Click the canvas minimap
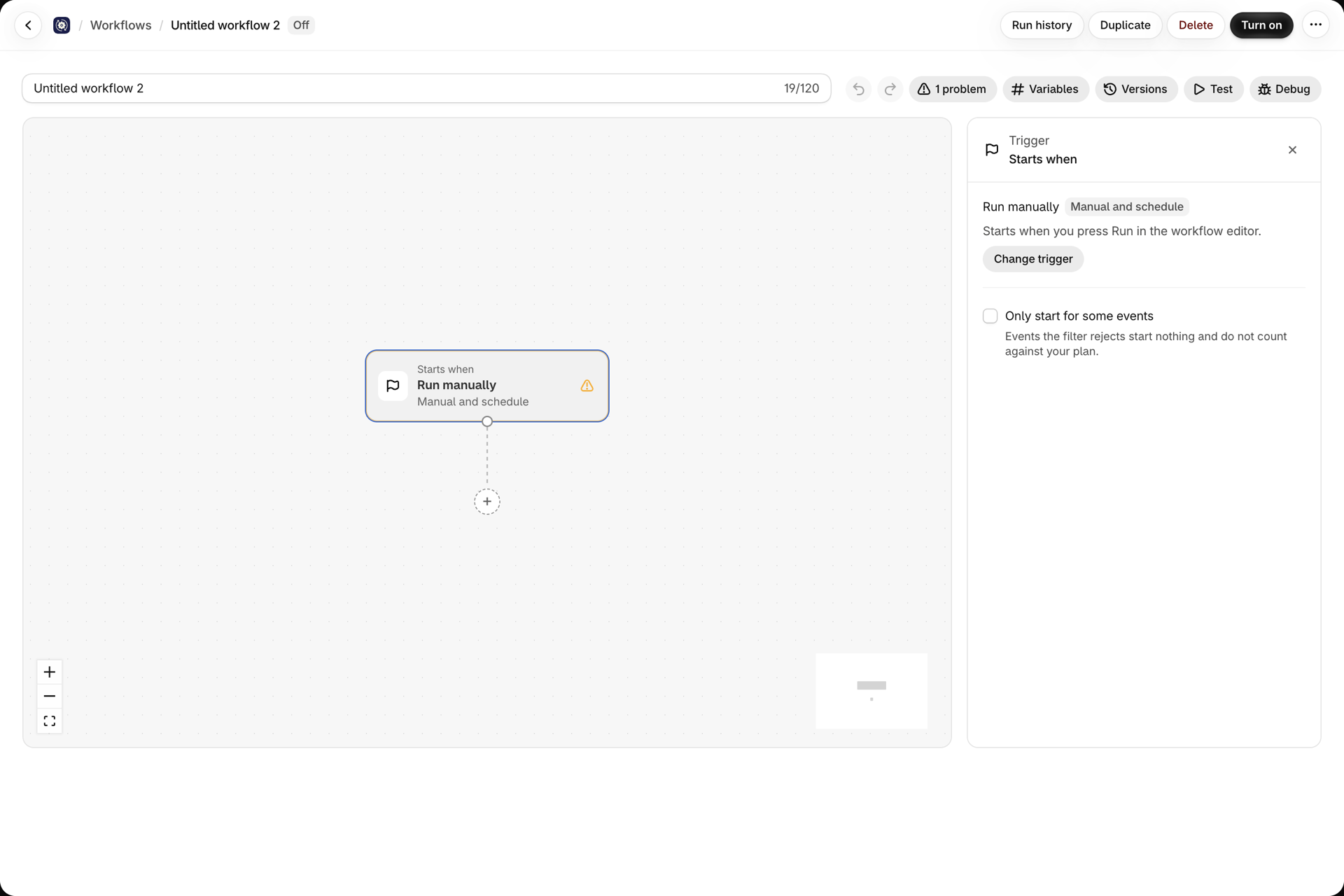Viewport: 1344px width, 896px height. 871,691
